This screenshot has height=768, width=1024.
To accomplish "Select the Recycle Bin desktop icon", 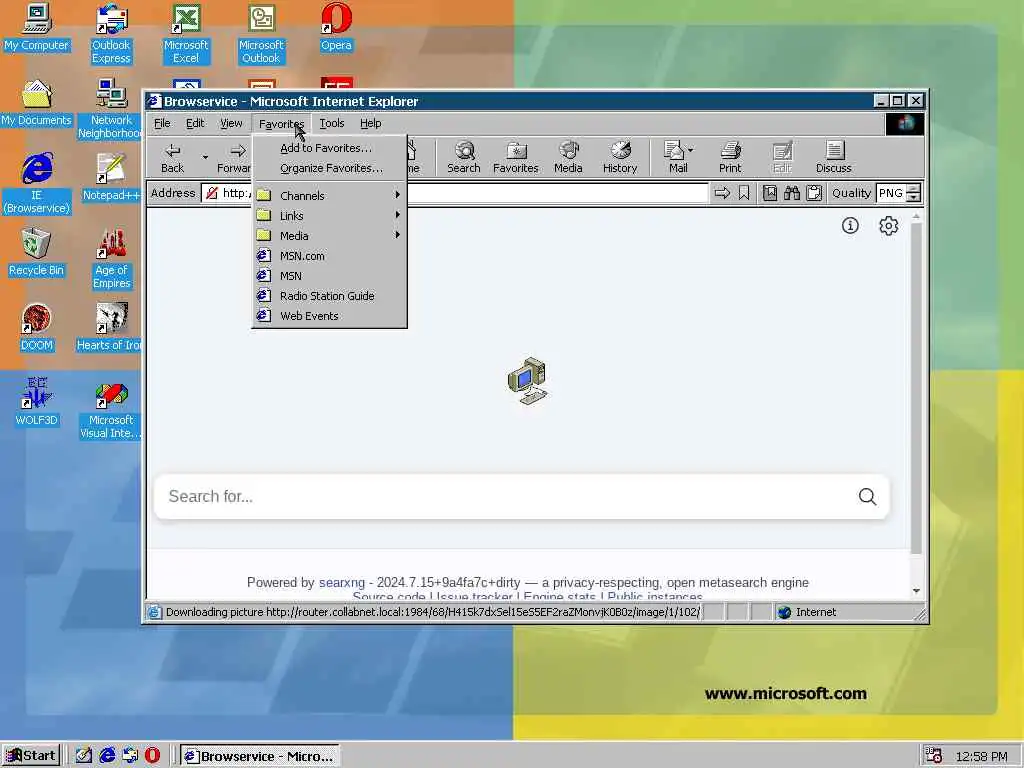I will (36, 252).
